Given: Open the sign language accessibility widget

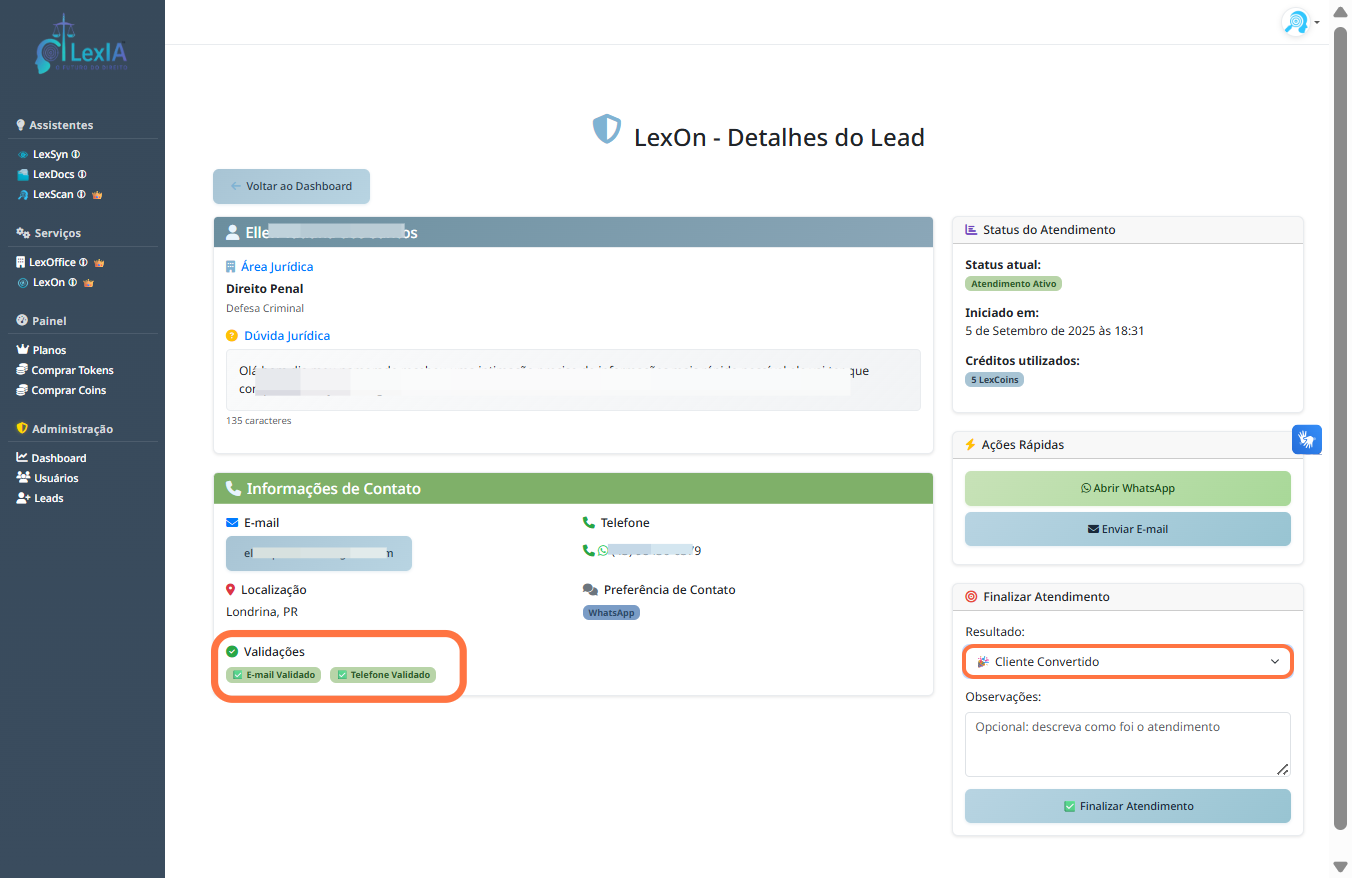Looking at the screenshot, I should (1307, 439).
